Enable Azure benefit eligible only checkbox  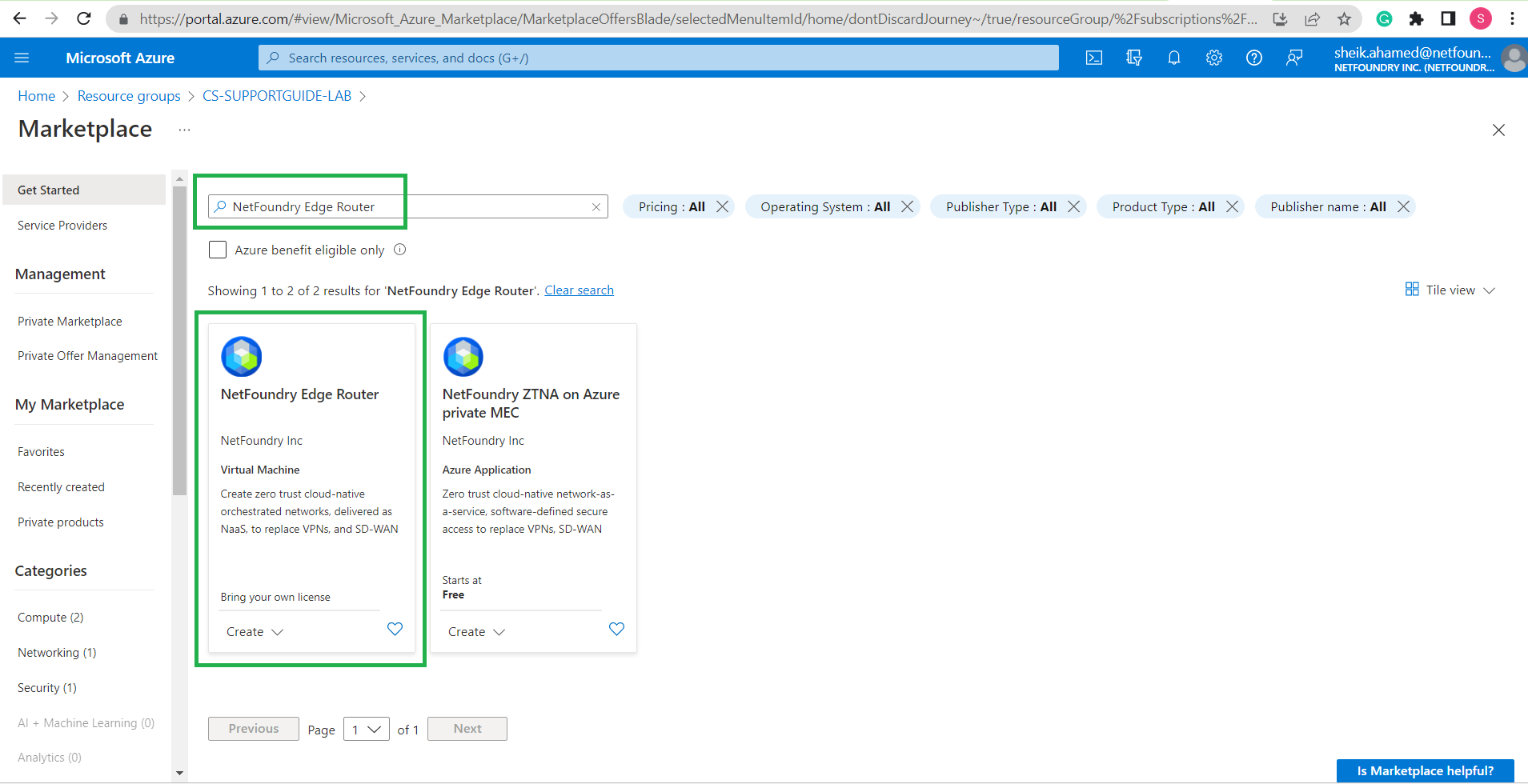coord(218,250)
